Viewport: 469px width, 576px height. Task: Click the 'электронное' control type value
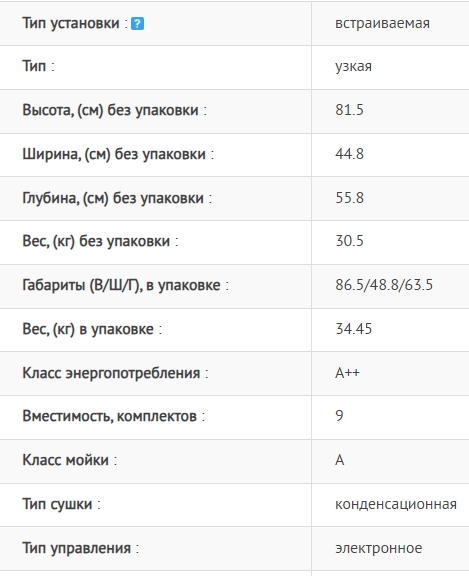tap(379, 548)
